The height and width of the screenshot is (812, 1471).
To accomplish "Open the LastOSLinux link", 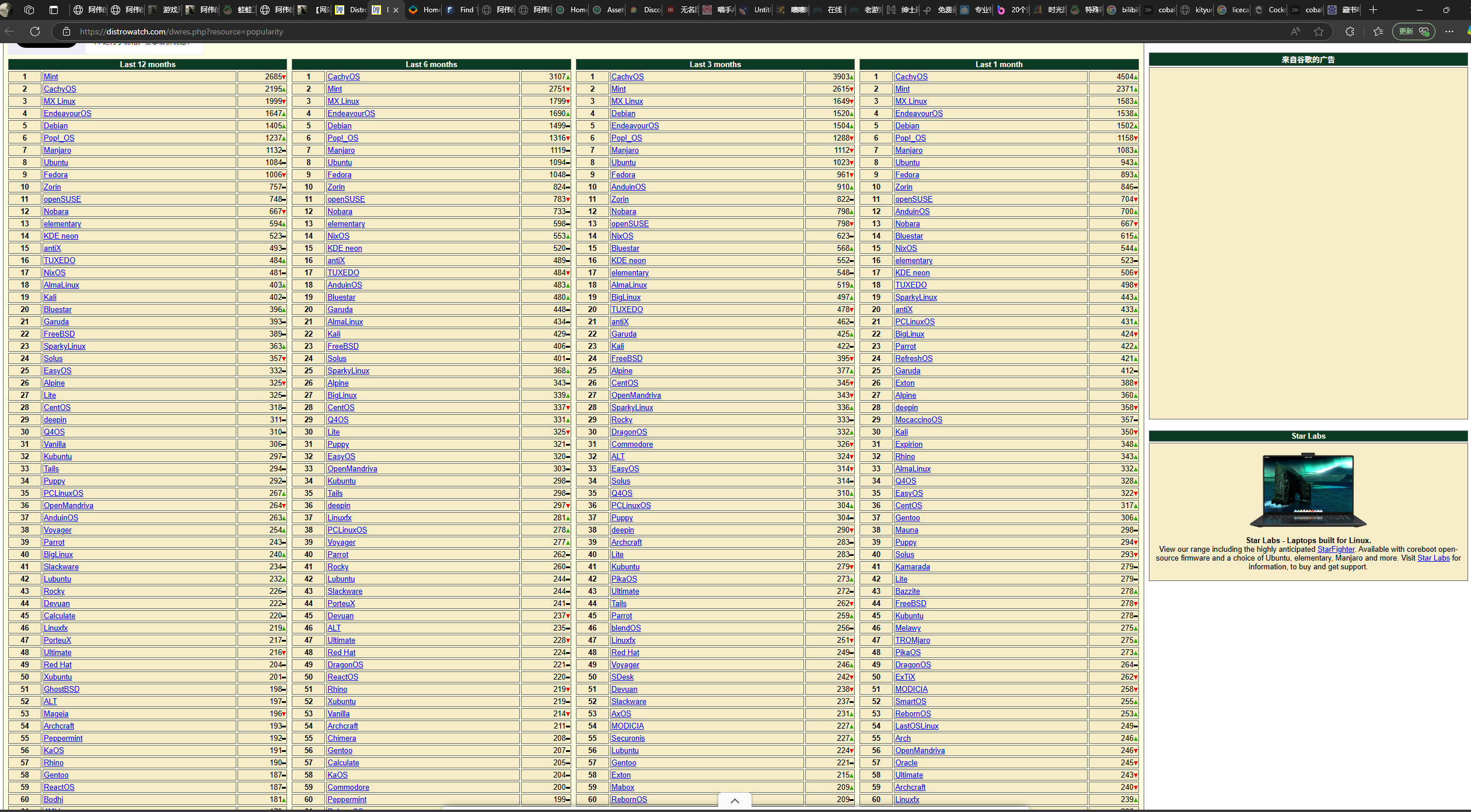I will point(917,726).
